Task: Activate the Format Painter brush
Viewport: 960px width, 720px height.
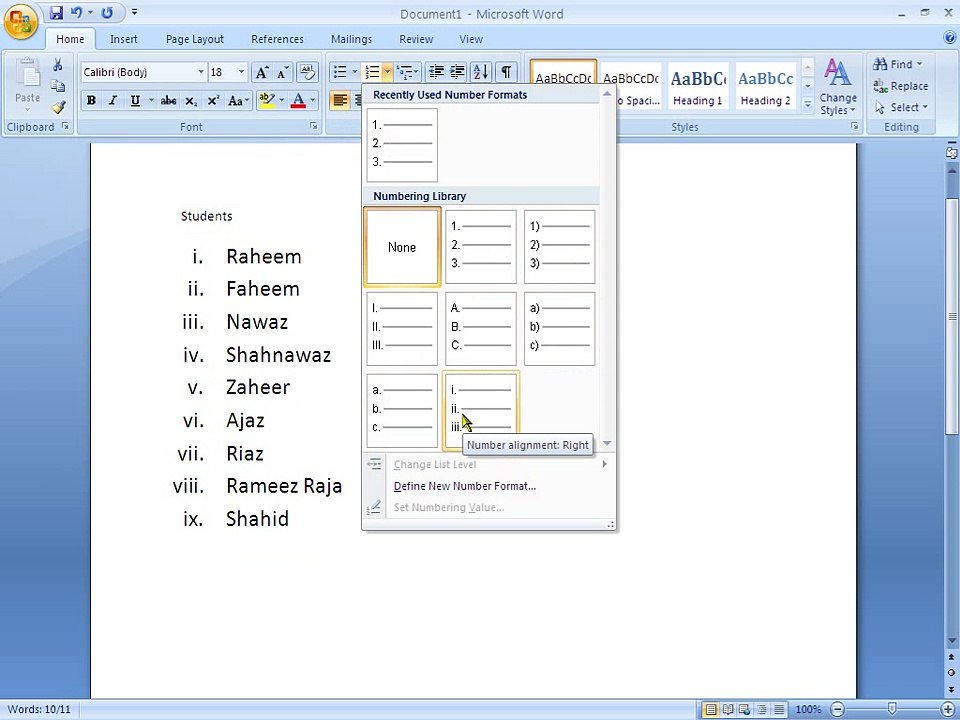Action: coord(58,107)
